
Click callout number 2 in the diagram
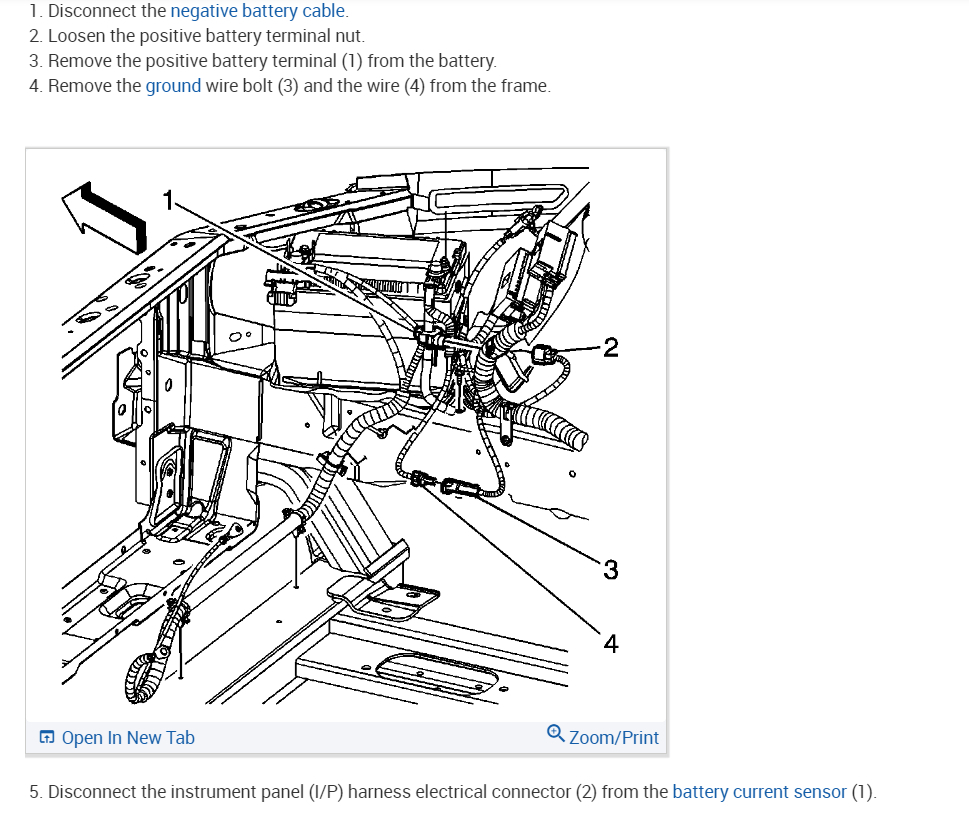[x=611, y=347]
